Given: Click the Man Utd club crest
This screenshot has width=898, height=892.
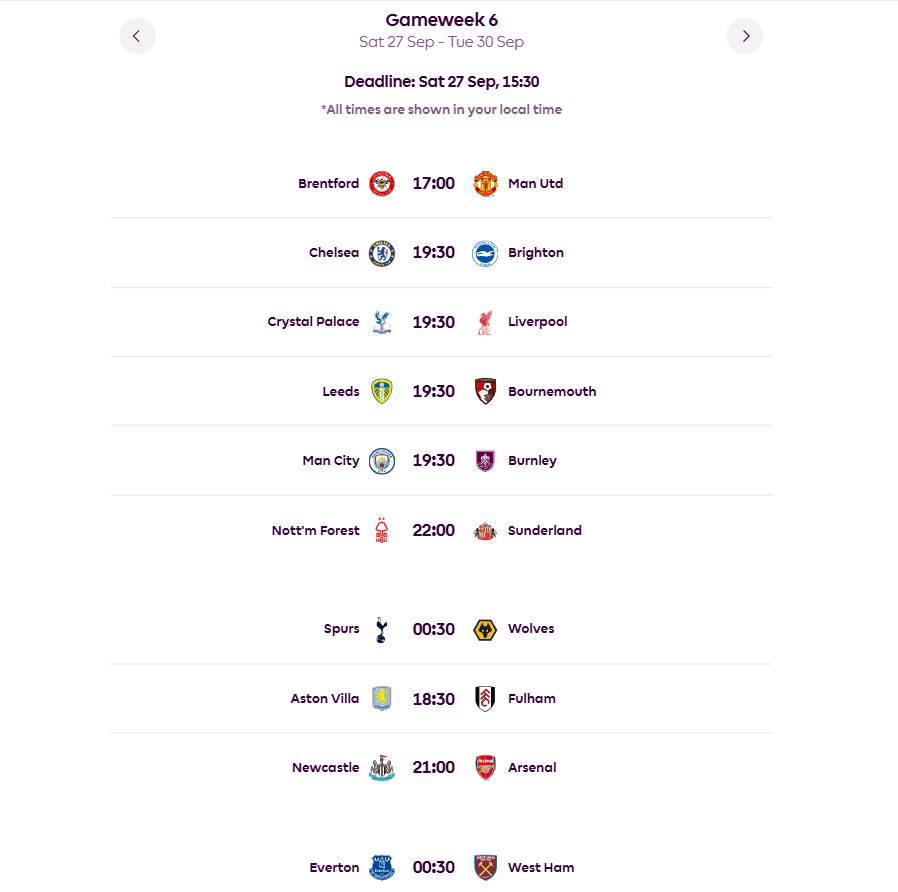Looking at the screenshot, I should click(485, 184).
